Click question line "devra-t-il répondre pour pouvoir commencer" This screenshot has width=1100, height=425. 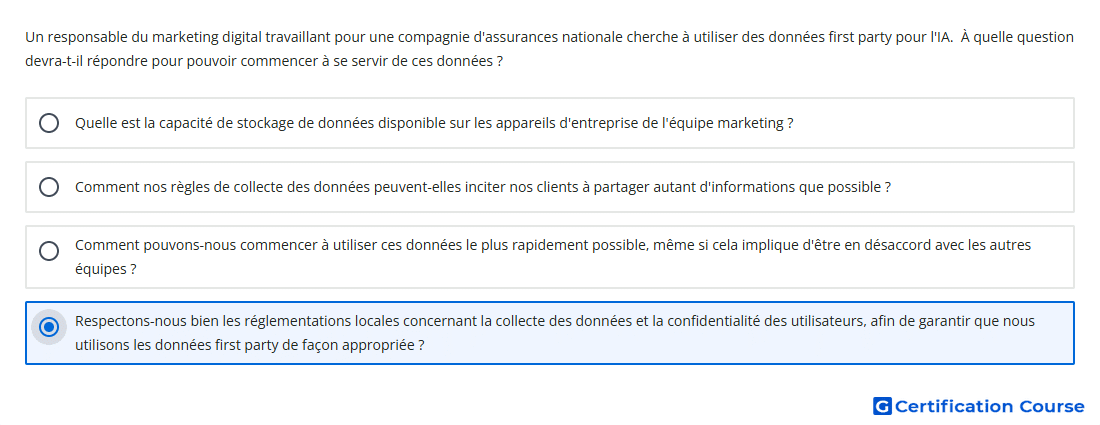[264, 61]
